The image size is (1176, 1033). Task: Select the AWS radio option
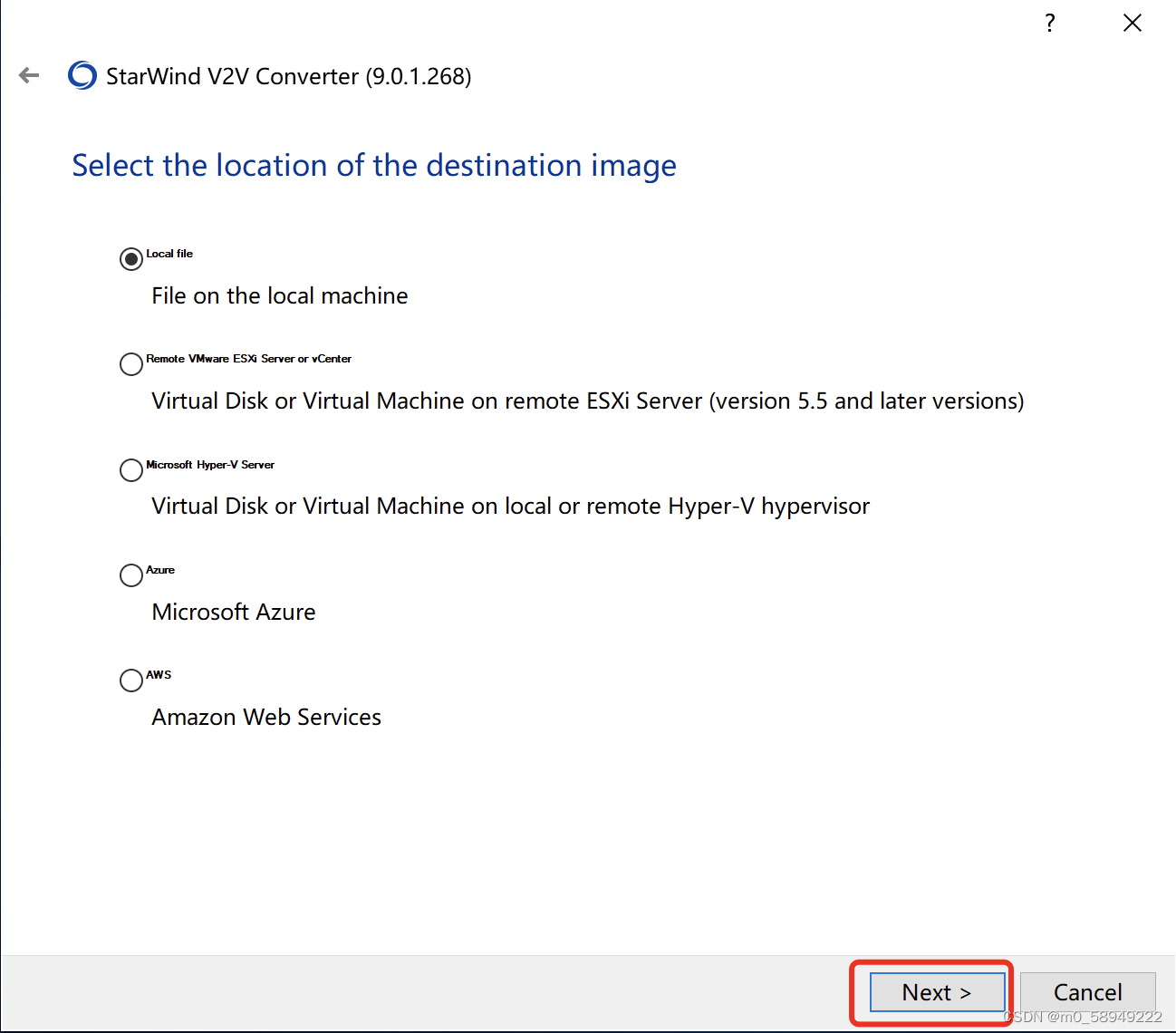(131, 681)
